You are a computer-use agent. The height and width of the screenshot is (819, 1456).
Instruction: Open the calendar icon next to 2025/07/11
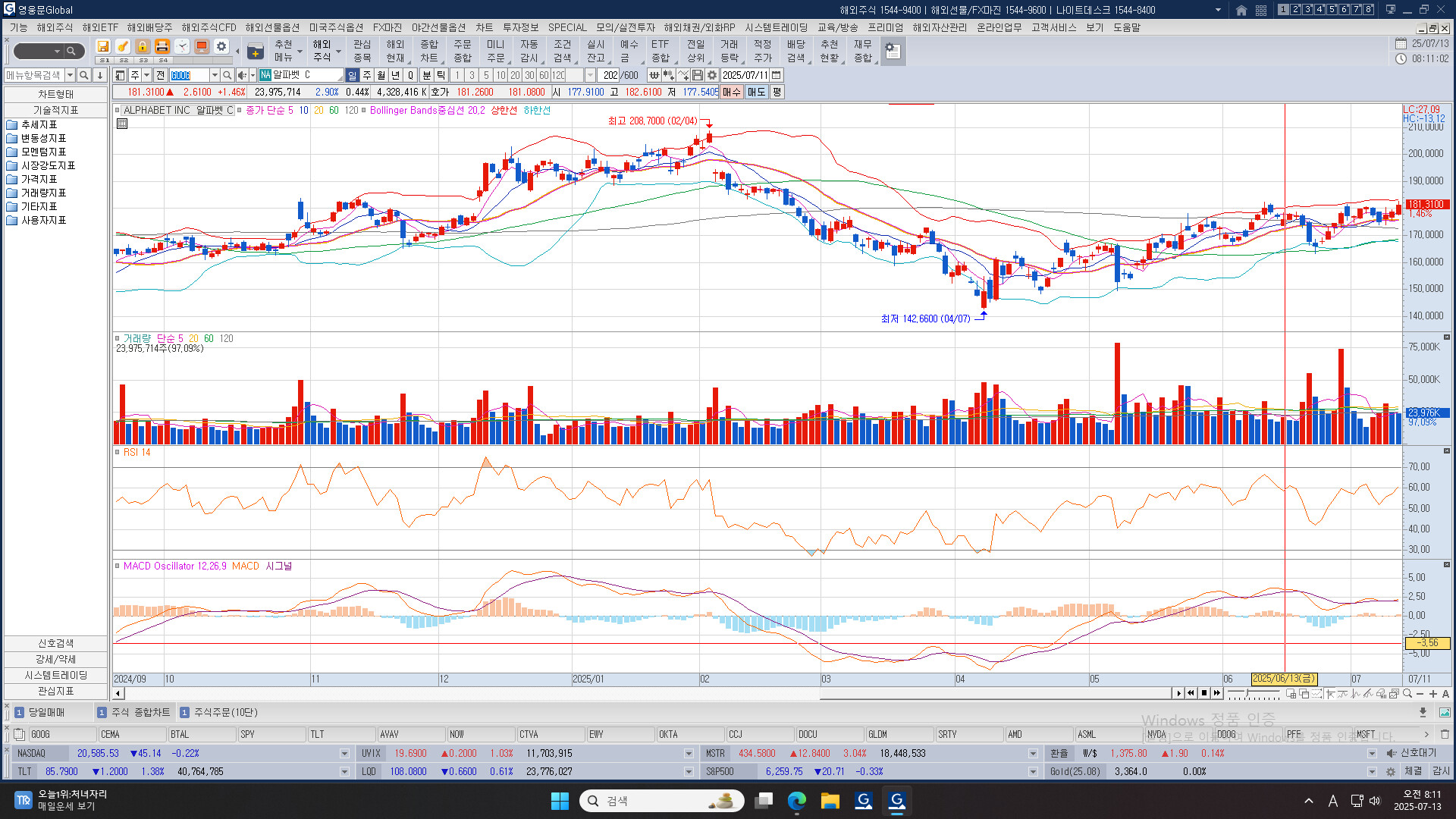tap(777, 75)
